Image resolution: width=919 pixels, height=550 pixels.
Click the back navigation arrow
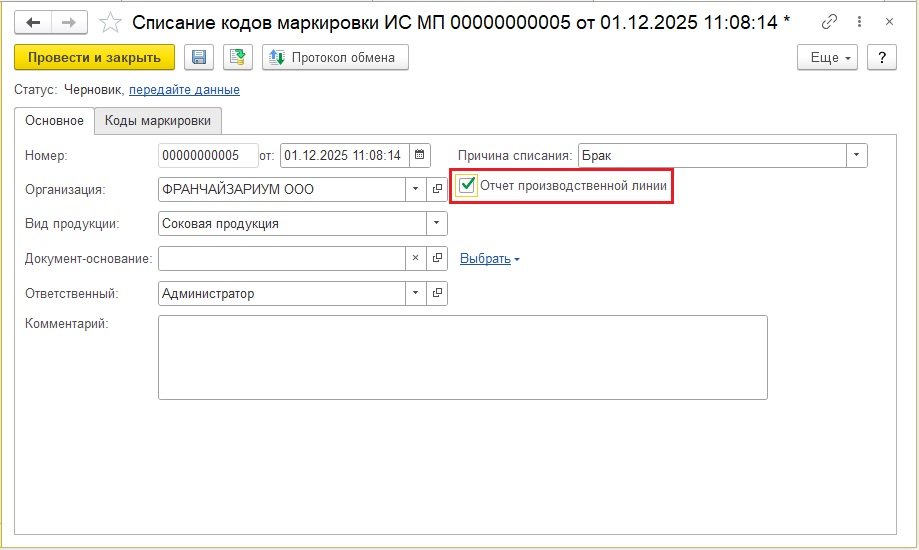pyautogui.click(x=34, y=22)
